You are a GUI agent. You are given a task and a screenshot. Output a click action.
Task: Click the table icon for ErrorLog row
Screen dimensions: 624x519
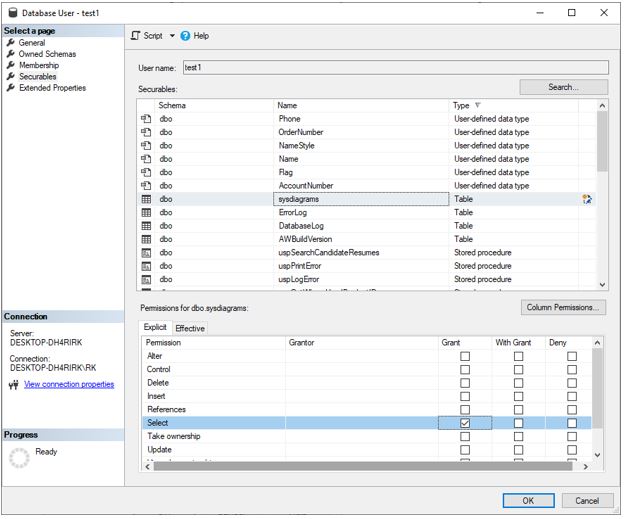pos(146,213)
